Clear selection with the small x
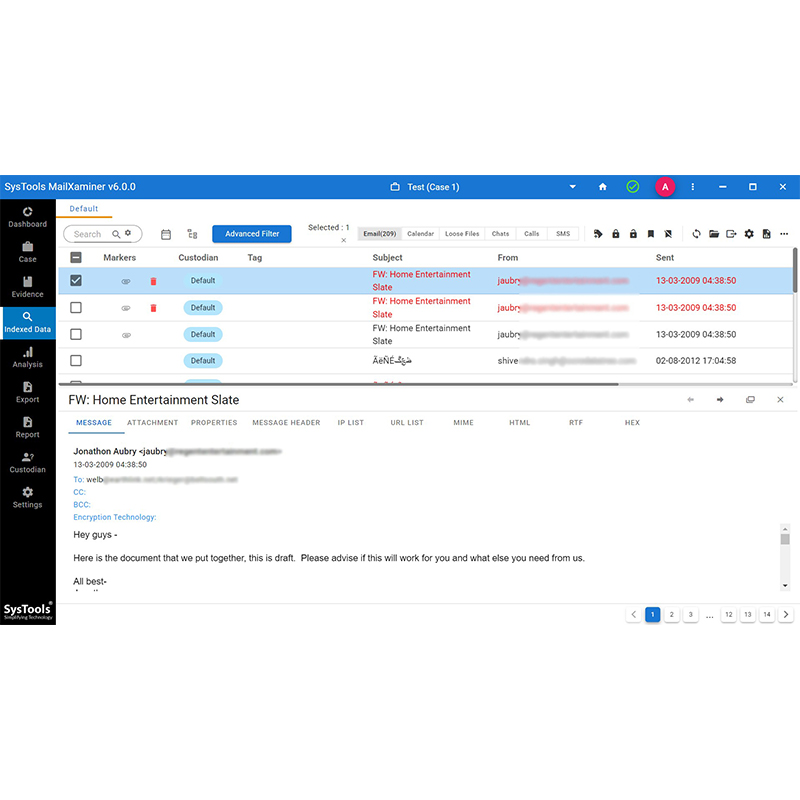The height and width of the screenshot is (800, 800). coord(343,240)
